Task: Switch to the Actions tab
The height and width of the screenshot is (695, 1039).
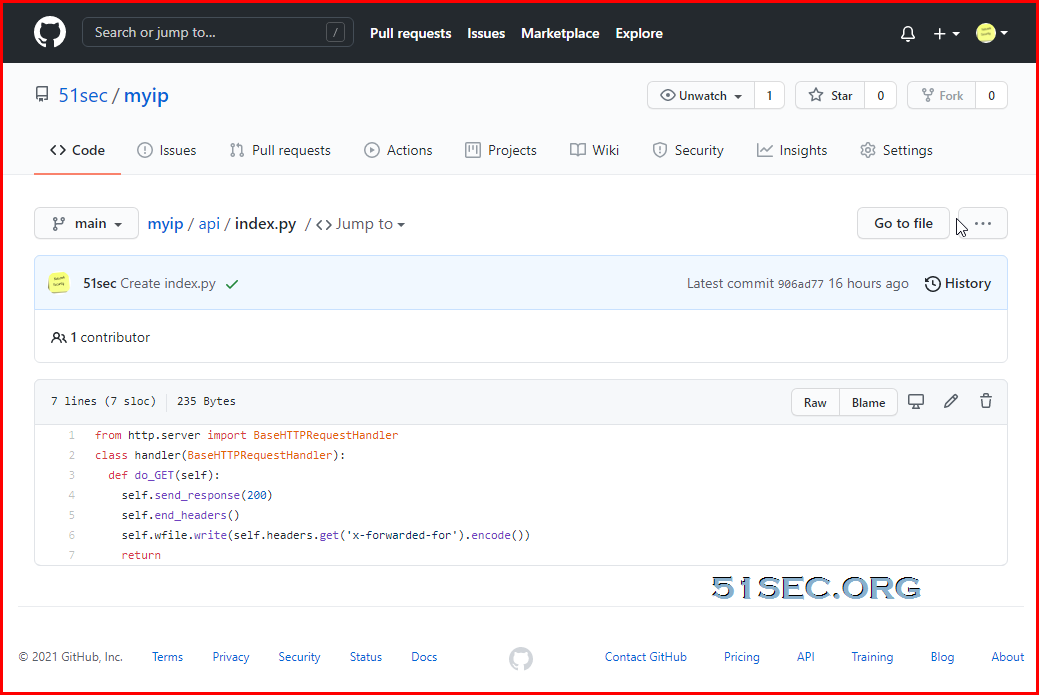Action: pos(398,150)
